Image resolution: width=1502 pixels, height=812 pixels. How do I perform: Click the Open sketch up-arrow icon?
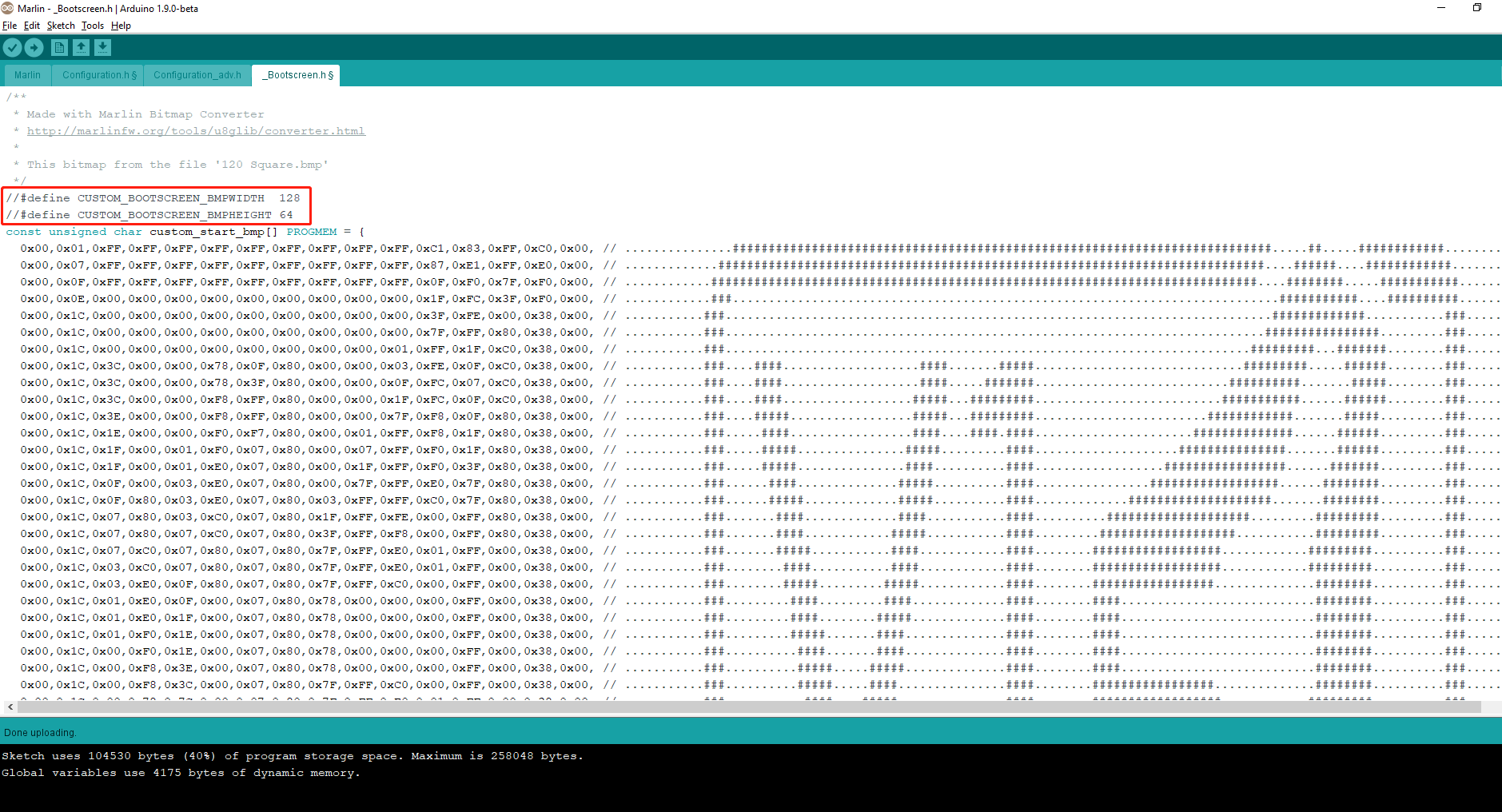[x=81, y=48]
